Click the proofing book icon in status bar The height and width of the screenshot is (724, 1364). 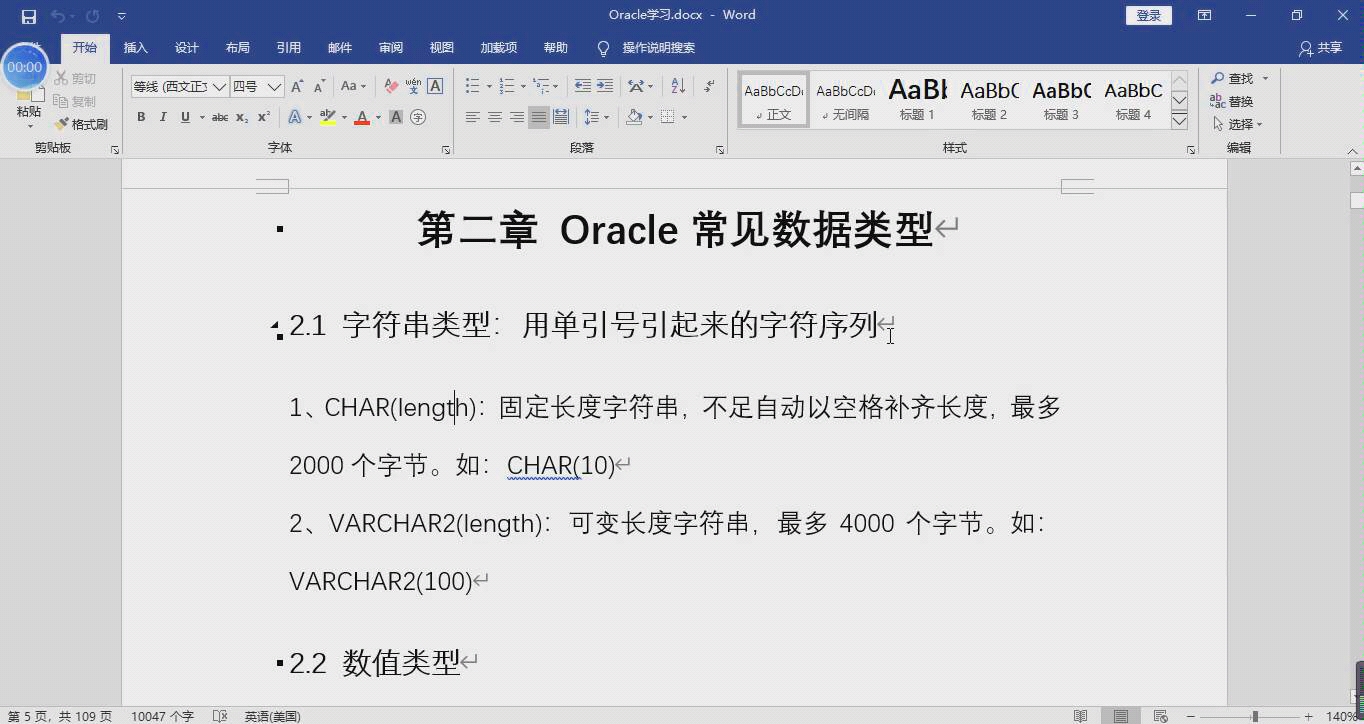(220, 716)
